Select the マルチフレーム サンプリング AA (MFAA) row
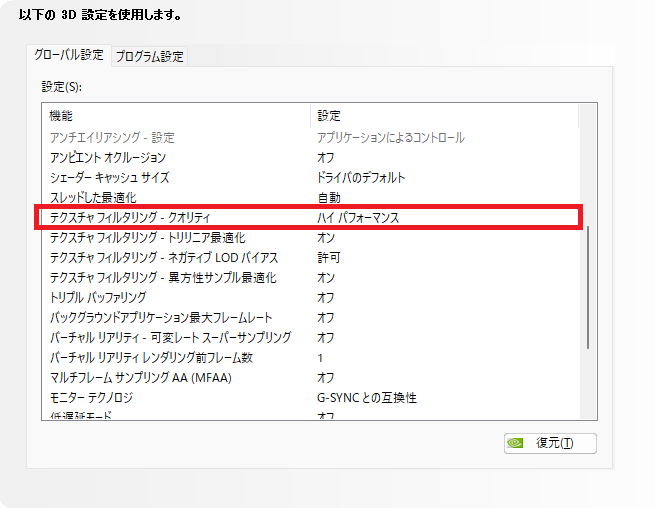Screen dimensions: 655x508 [x=311, y=378]
